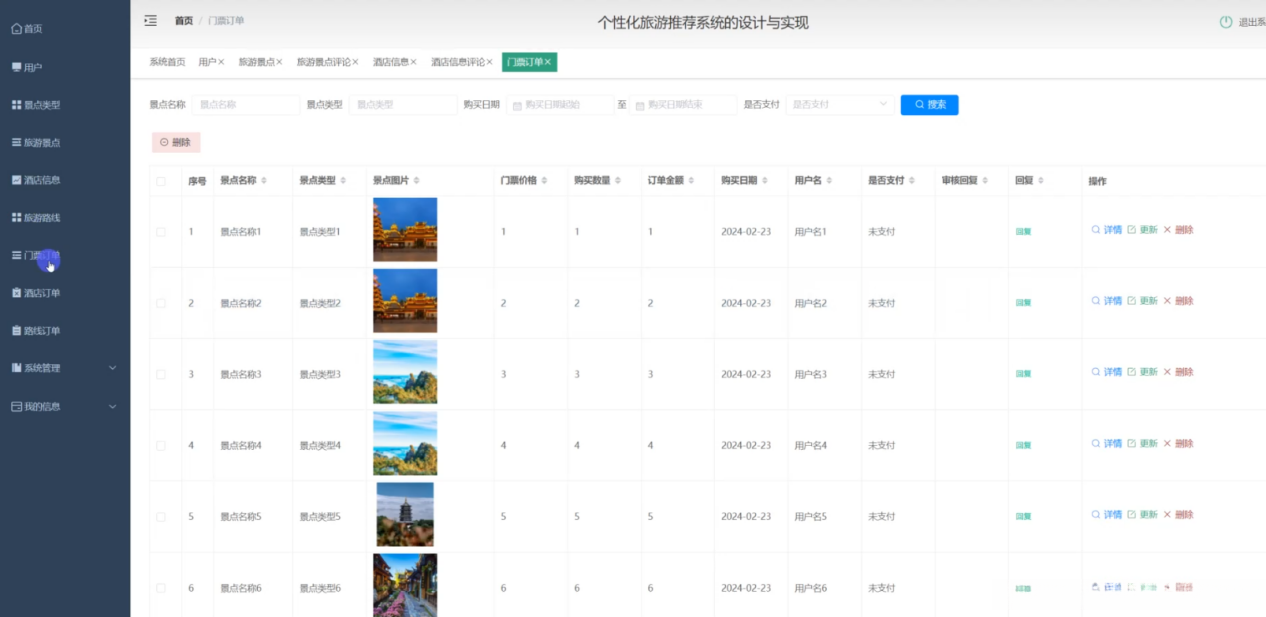This screenshot has height=617, width=1266.
Task: Open the 是否支付 dropdown filter
Action: 839,104
